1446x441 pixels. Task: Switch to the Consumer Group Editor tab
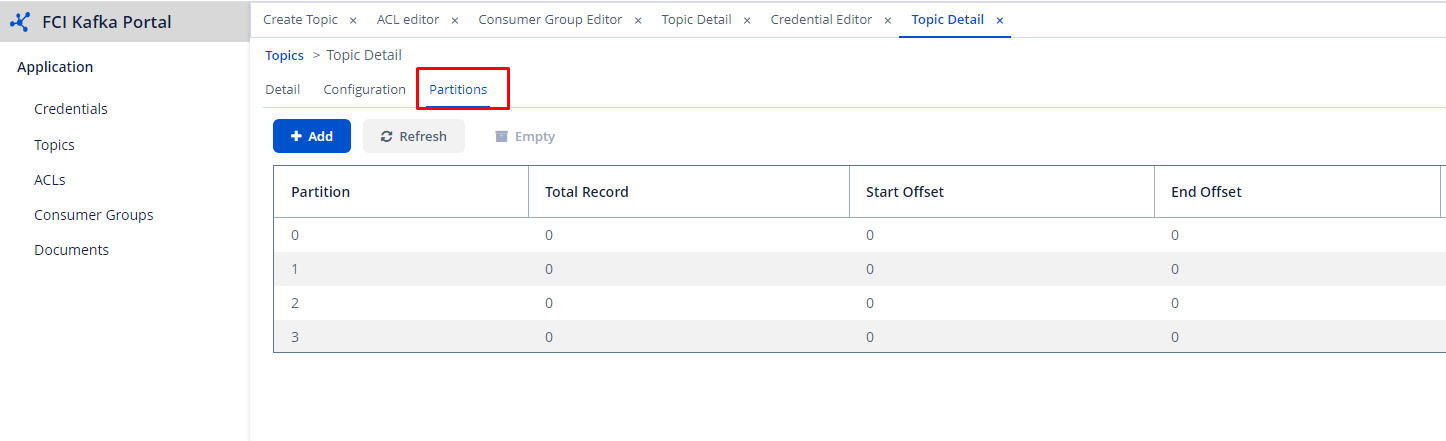click(x=550, y=20)
